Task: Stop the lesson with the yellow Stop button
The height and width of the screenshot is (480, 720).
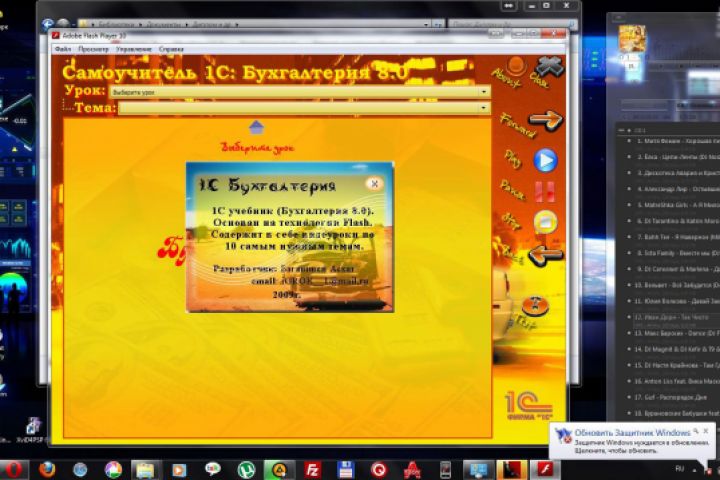Action: coord(545,222)
